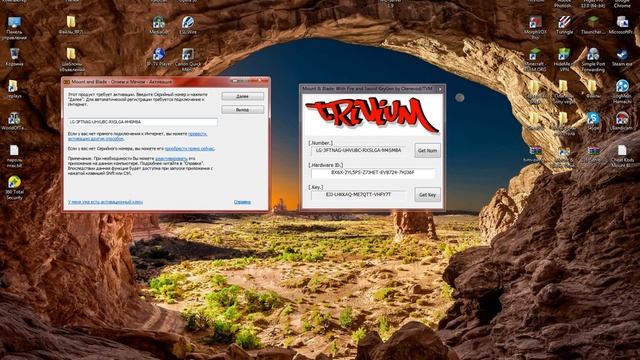
Task: Open the HideMe VPN desktop icon
Action: coord(564,60)
